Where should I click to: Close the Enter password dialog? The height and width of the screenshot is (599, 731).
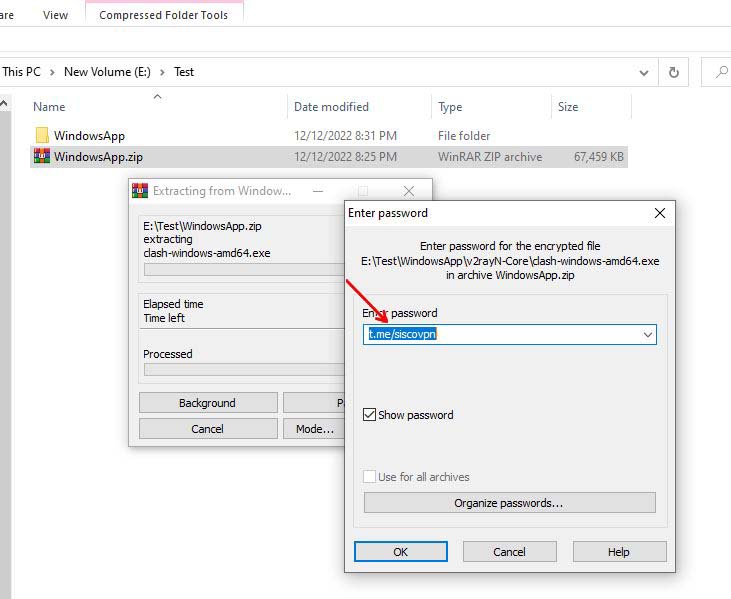(x=659, y=213)
